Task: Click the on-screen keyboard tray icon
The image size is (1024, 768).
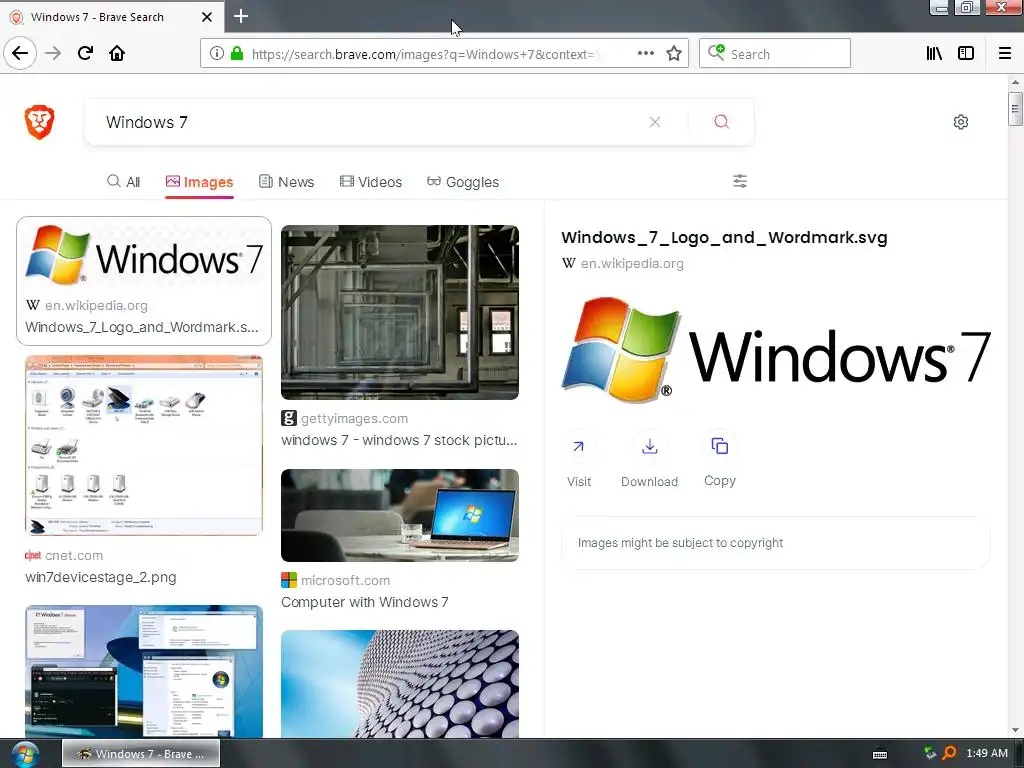Action: tap(880, 754)
